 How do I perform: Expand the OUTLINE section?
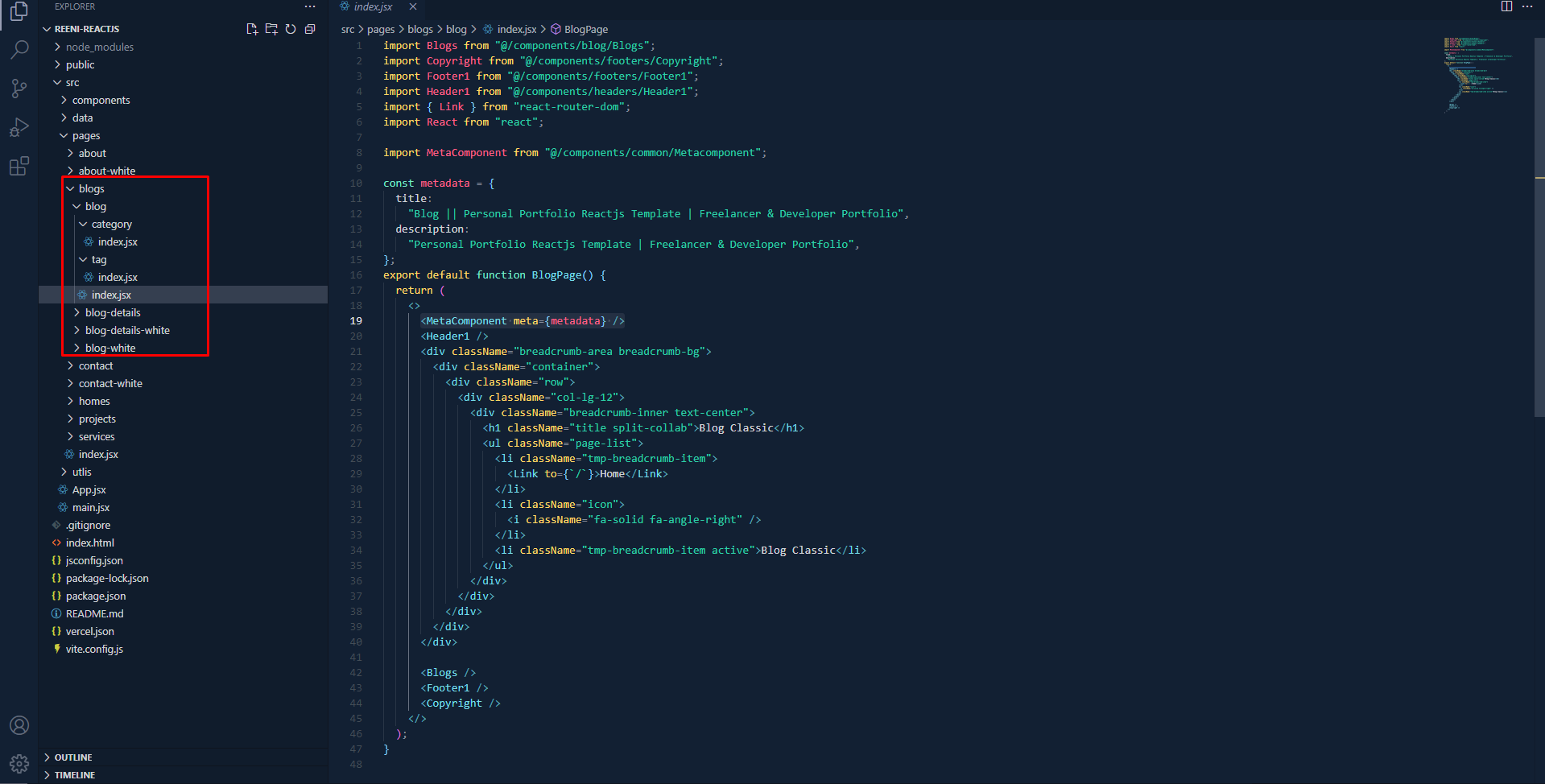point(73,757)
